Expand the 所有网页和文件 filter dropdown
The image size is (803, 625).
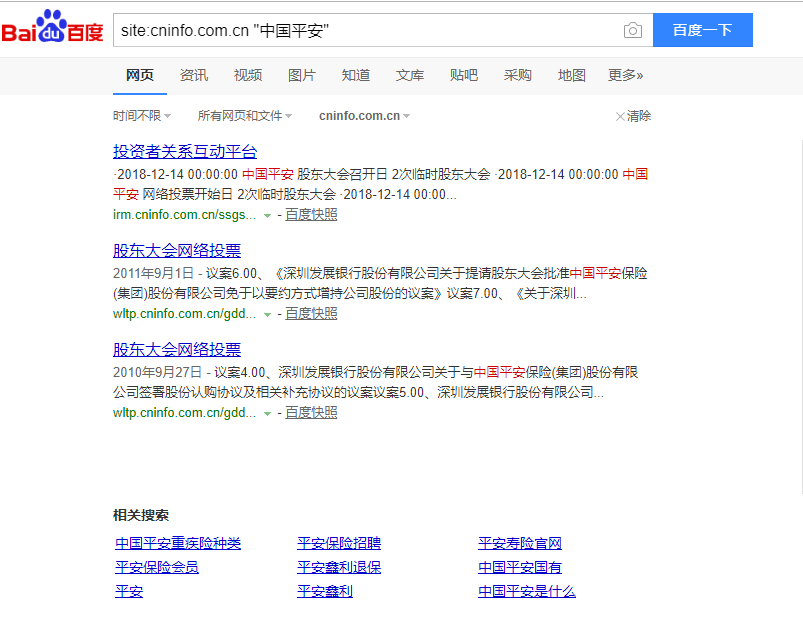pos(245,116)
